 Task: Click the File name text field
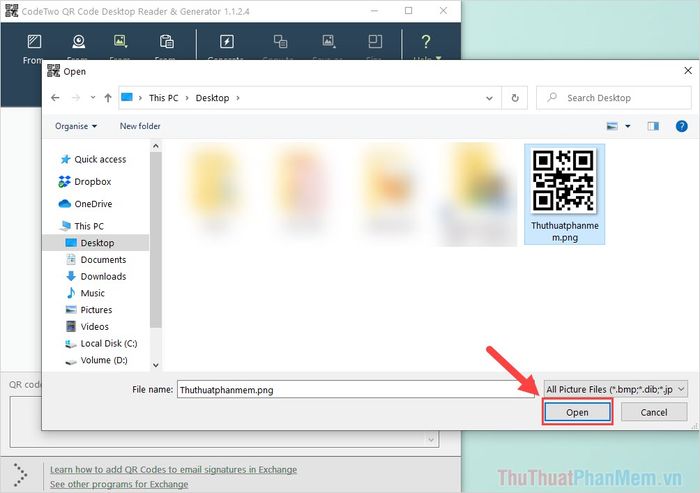point(356,389)
